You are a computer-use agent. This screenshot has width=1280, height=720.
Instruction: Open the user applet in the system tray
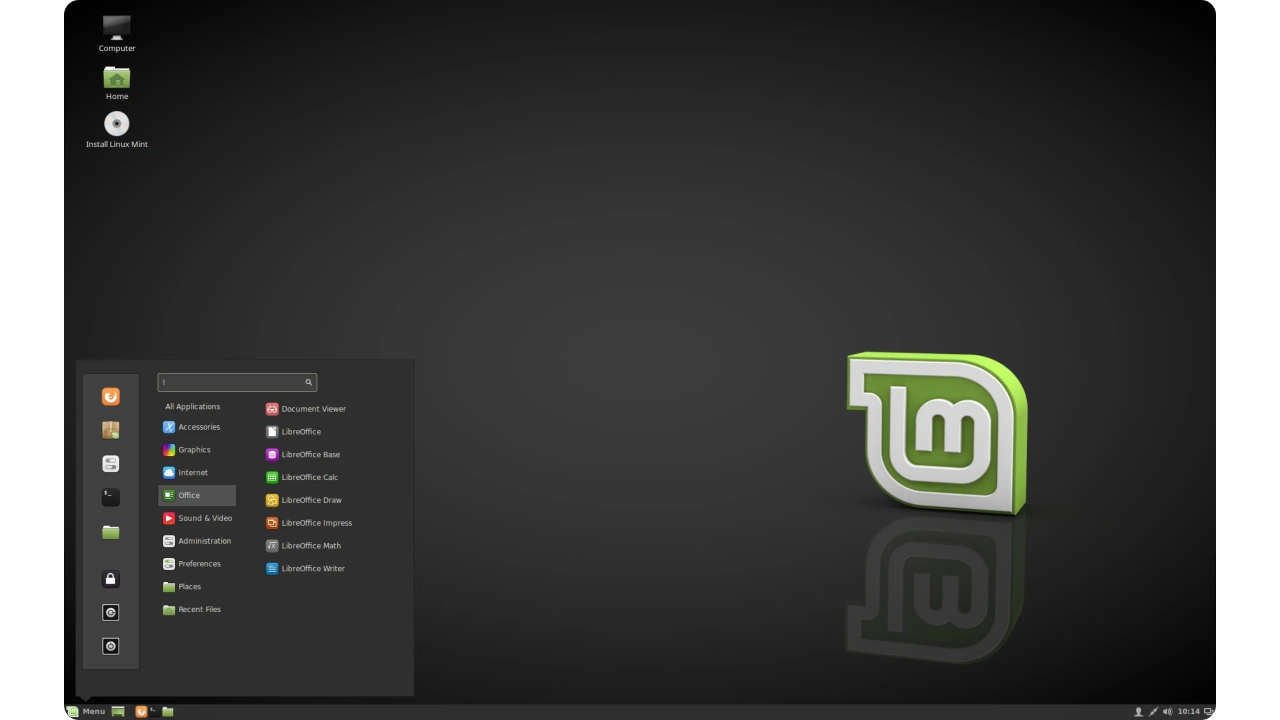click(1138, 712)
